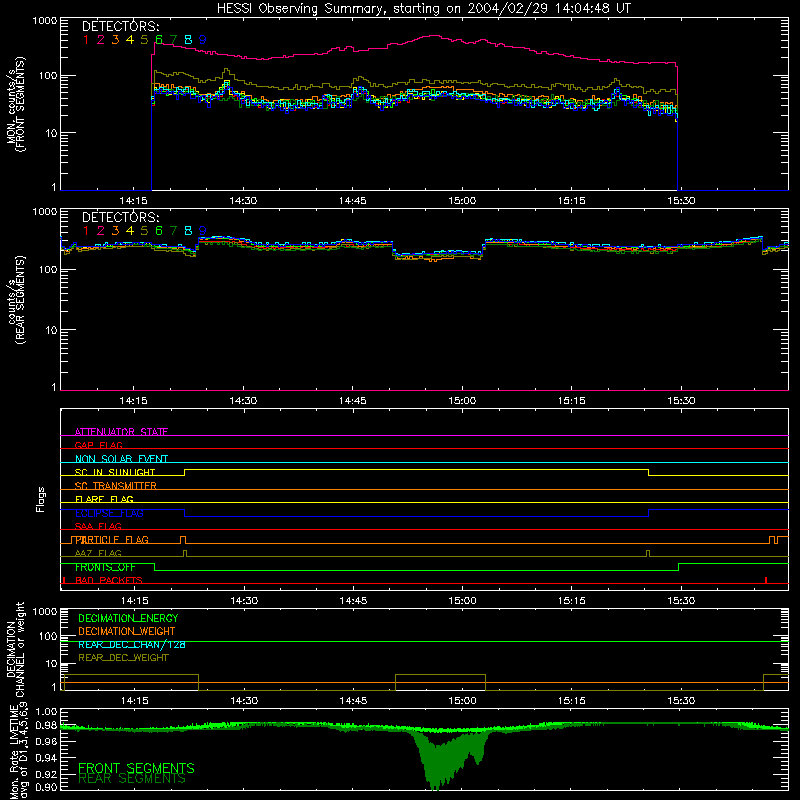Click the SC TRANSMITTER flag label
The width and height of the screenshot is (800, 800).
116,486
